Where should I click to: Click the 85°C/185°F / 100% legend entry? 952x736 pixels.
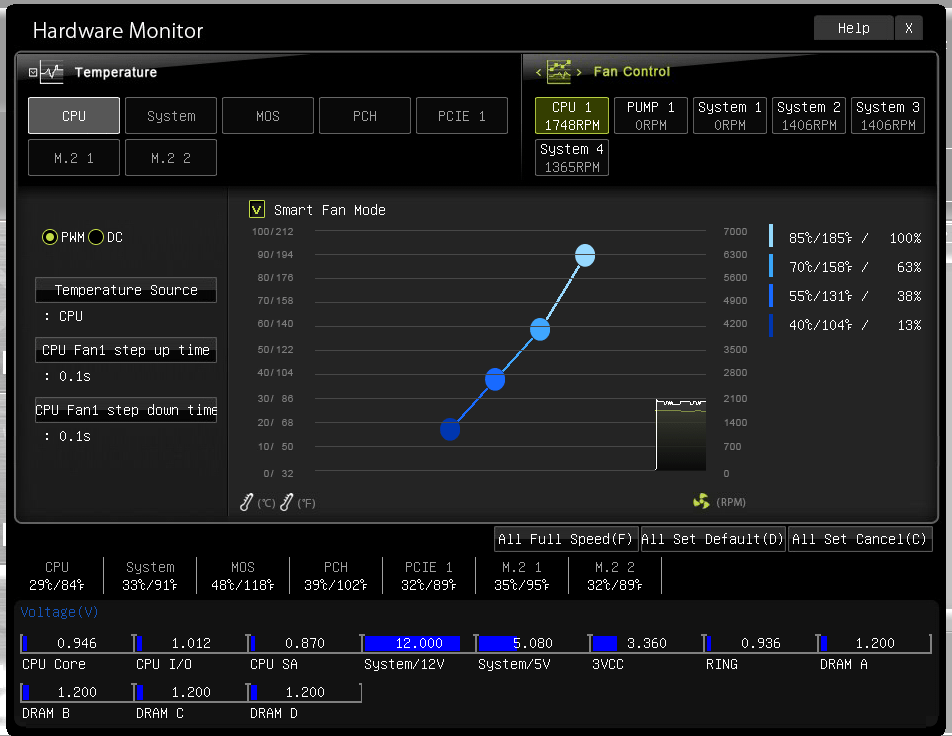coord(855,238)
